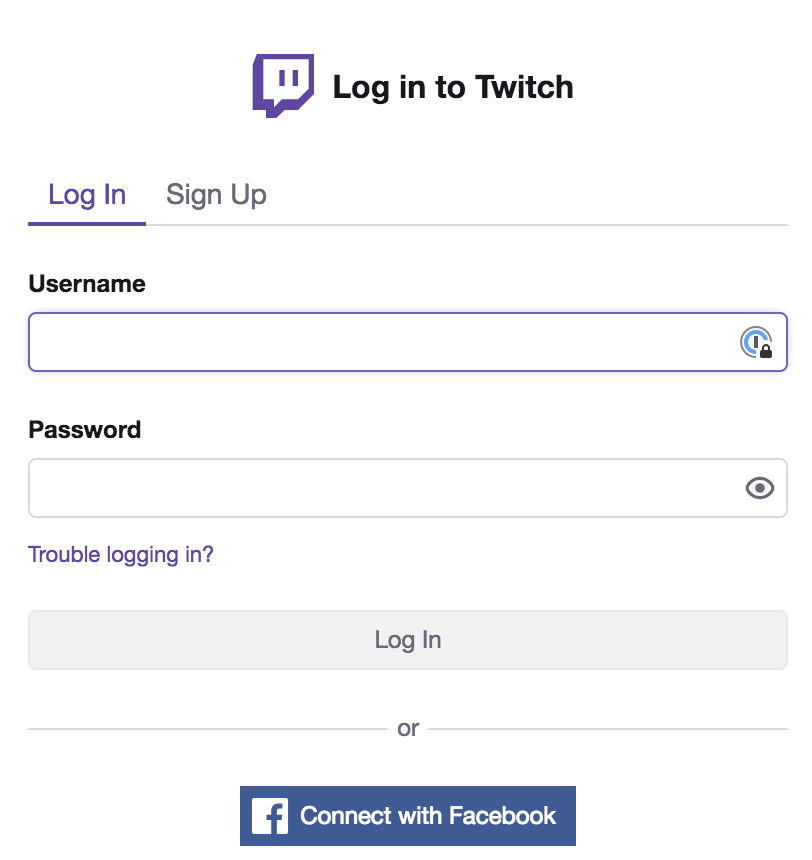Open the password manager icon in Username field
Screen dimensions: 812x860
pos(757,342)
